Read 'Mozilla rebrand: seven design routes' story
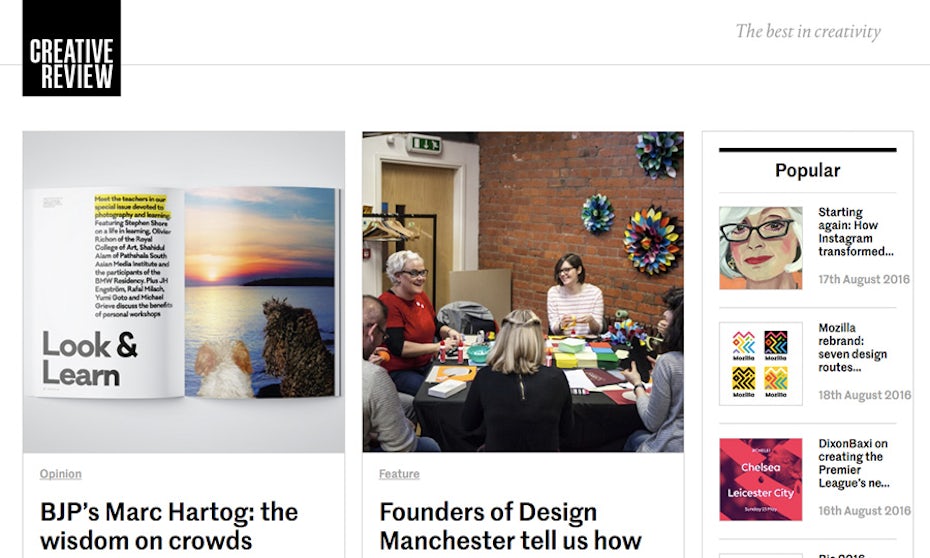The height and width of the screenshot is (558, 930). coord(853,347)
